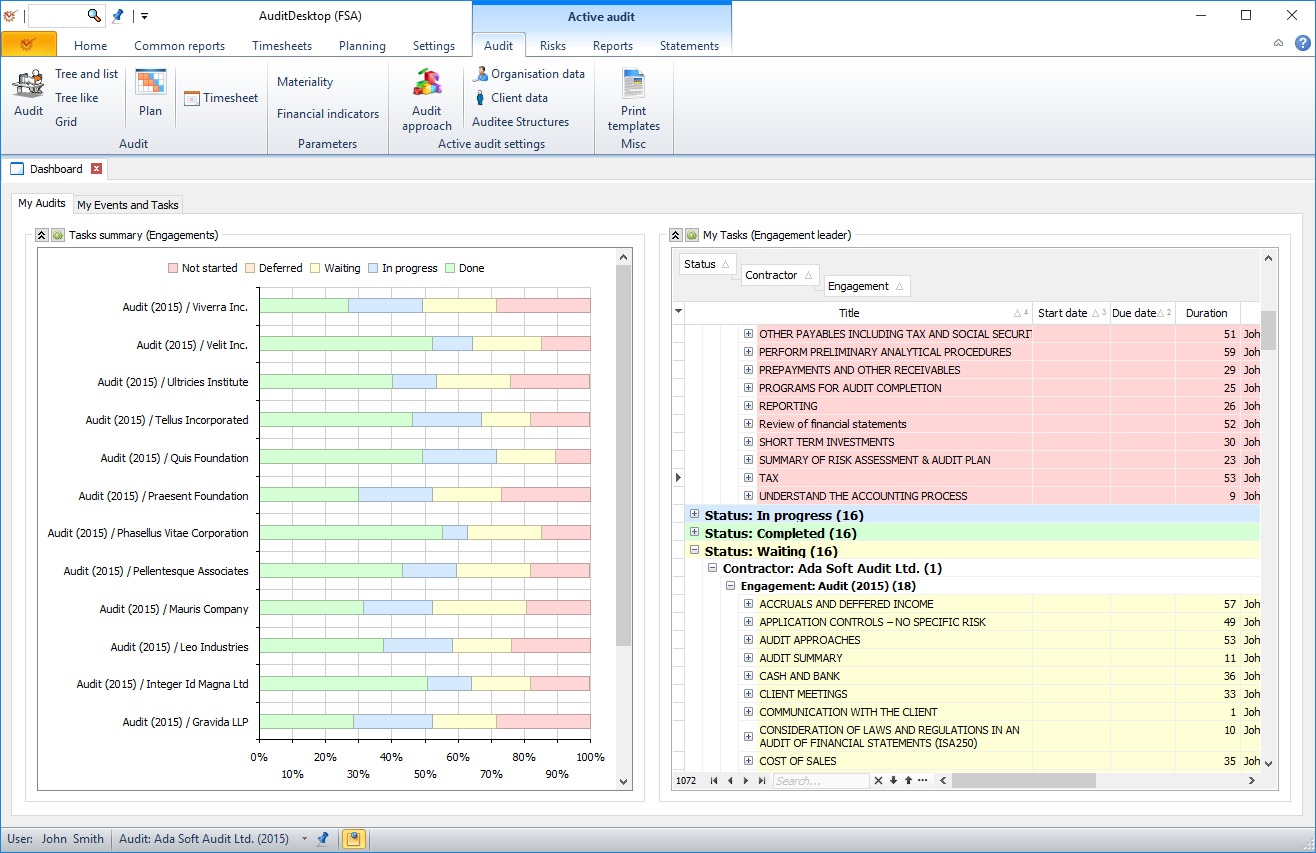Open the help question mark icon
The width and height of the screenshot is (1316, 853).
[x=1302, y=43]
